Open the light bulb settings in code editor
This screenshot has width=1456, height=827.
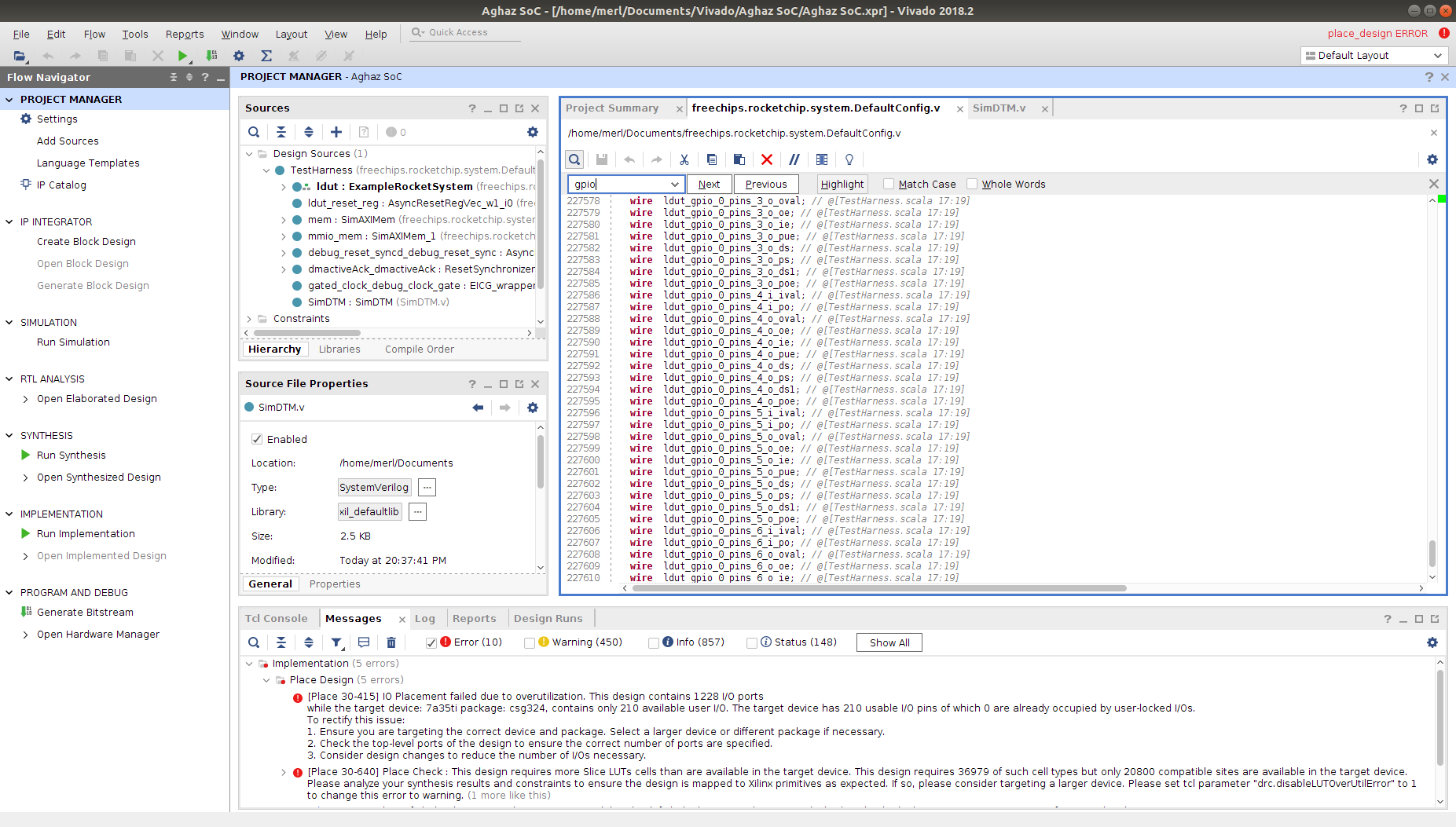(849, 159)
